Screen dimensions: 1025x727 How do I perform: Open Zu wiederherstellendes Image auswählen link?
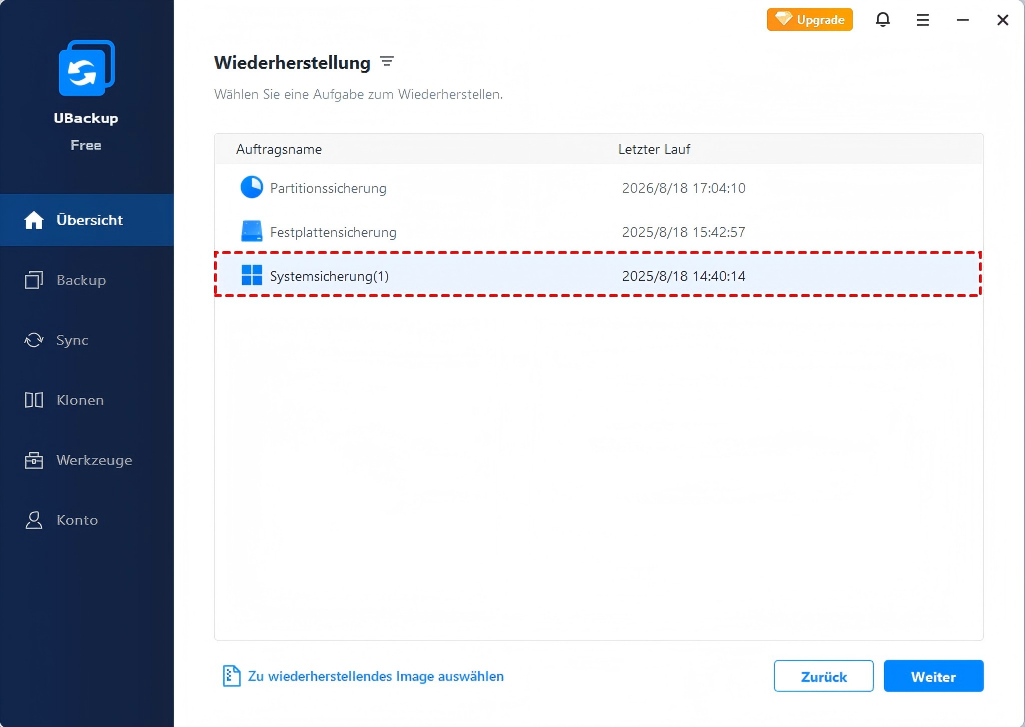[x=375, y=676]
